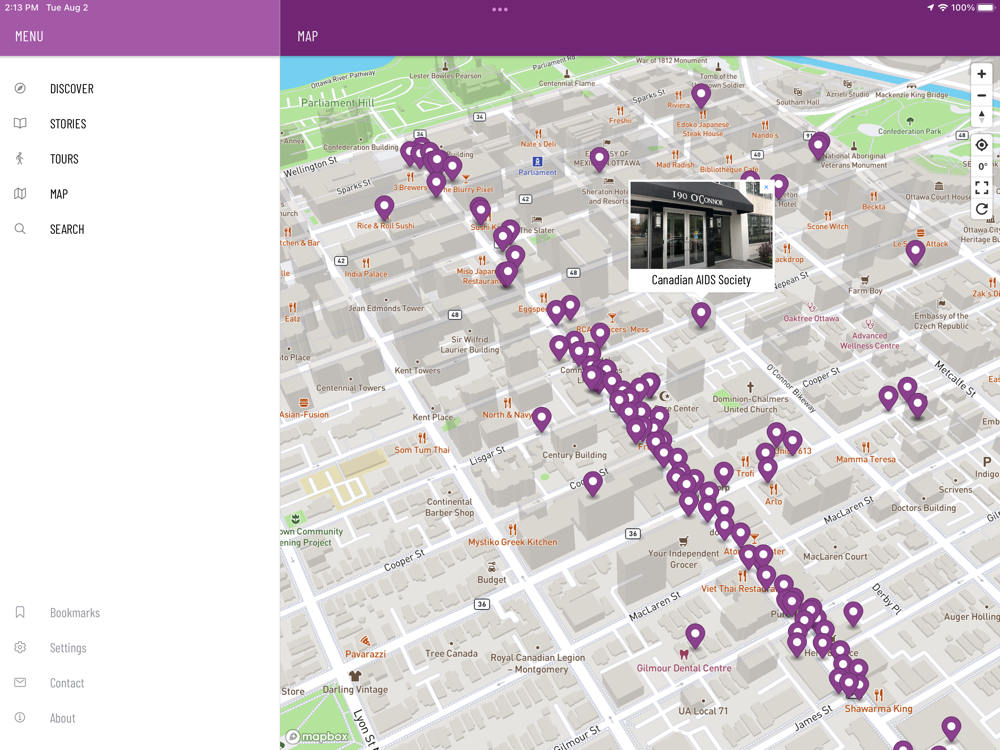
Task: Tap the Confederation Park label
Action: pyautogui.click(x=909, y=131)
